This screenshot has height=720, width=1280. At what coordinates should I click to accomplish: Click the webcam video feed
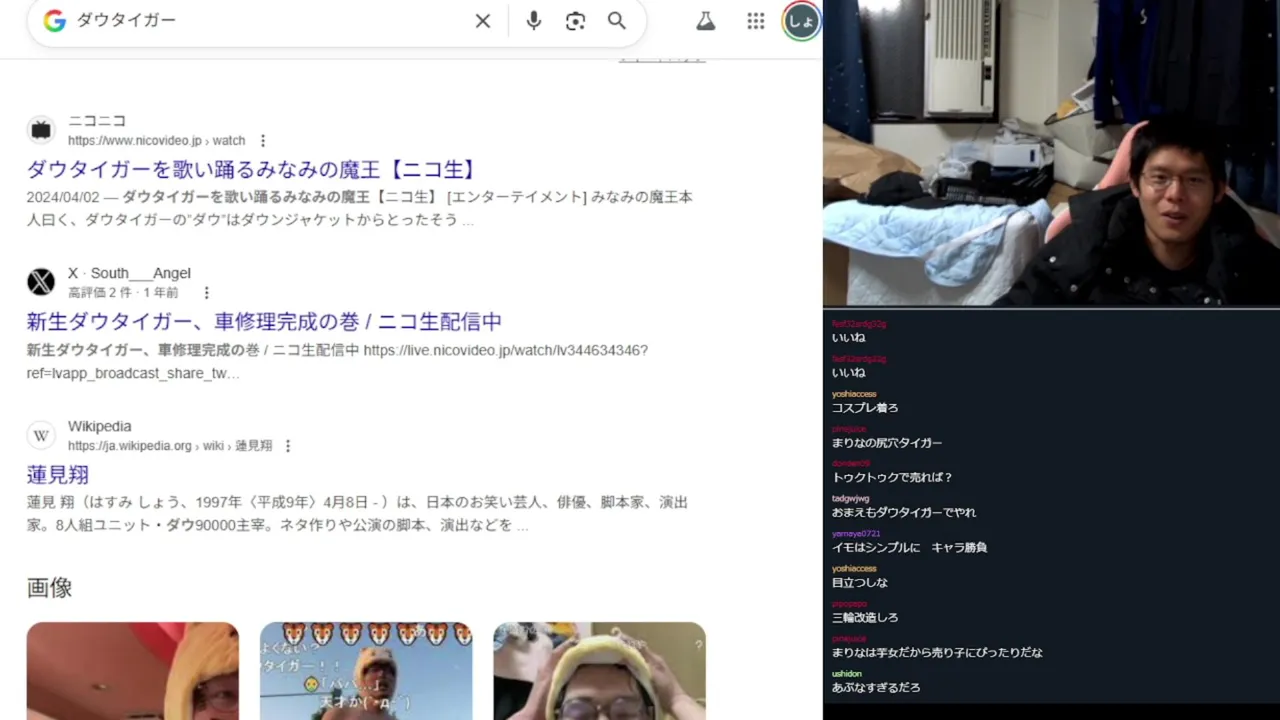1051,152
